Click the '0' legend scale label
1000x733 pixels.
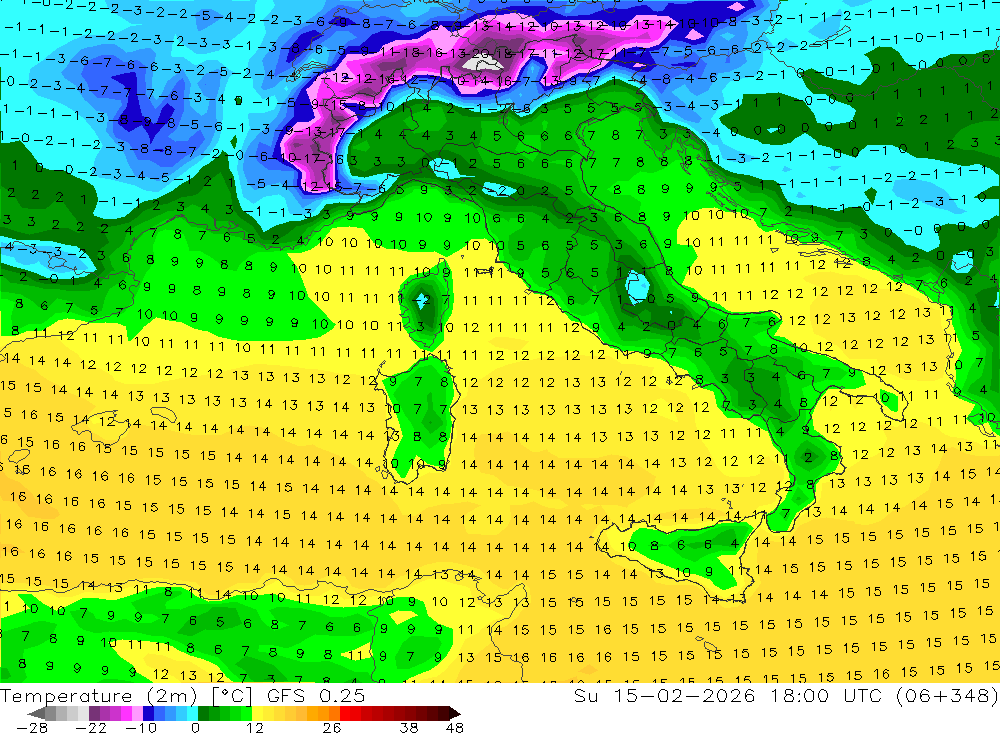click(195, 727)
